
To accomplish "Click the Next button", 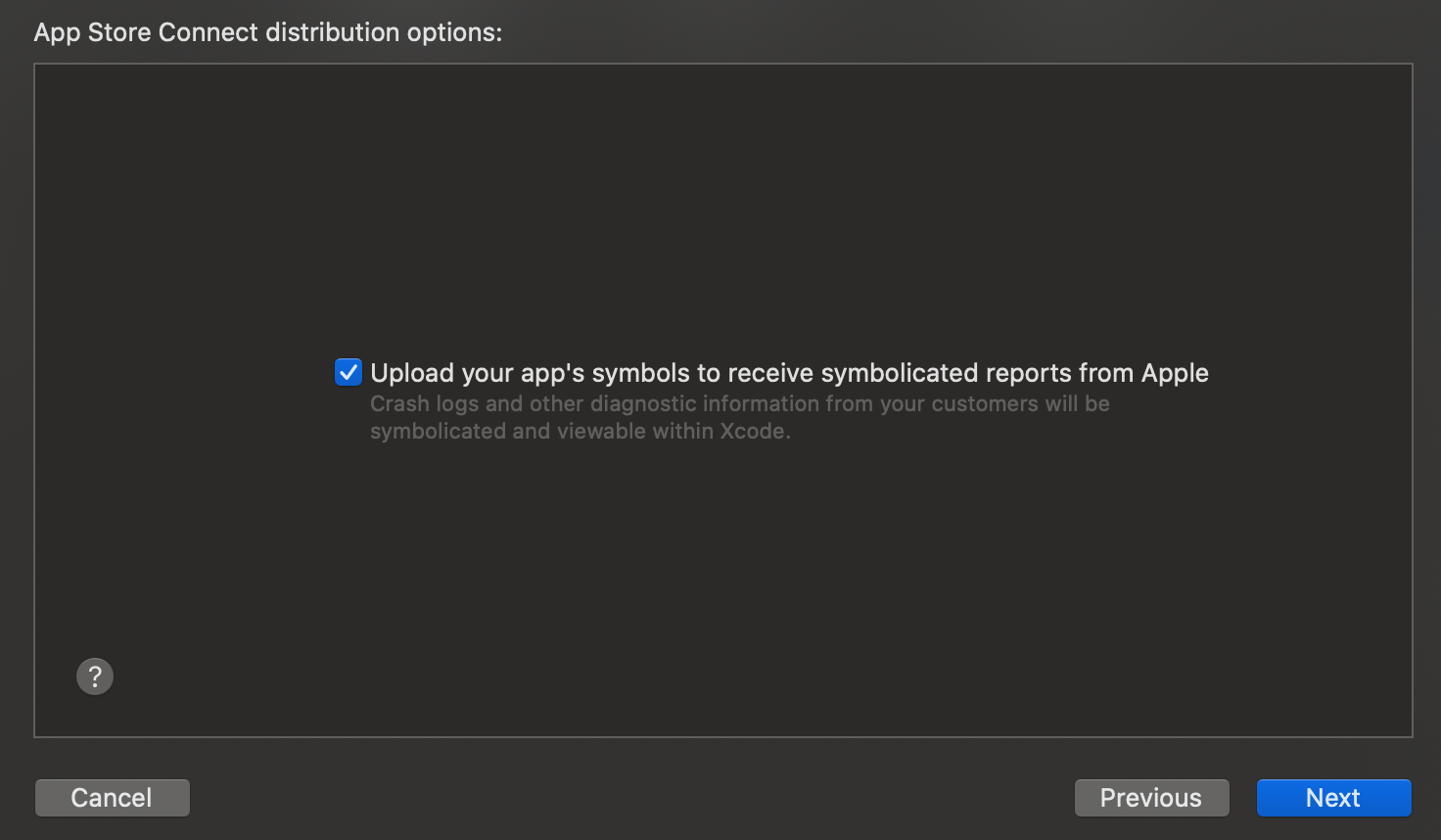I will pos(1333,798).
